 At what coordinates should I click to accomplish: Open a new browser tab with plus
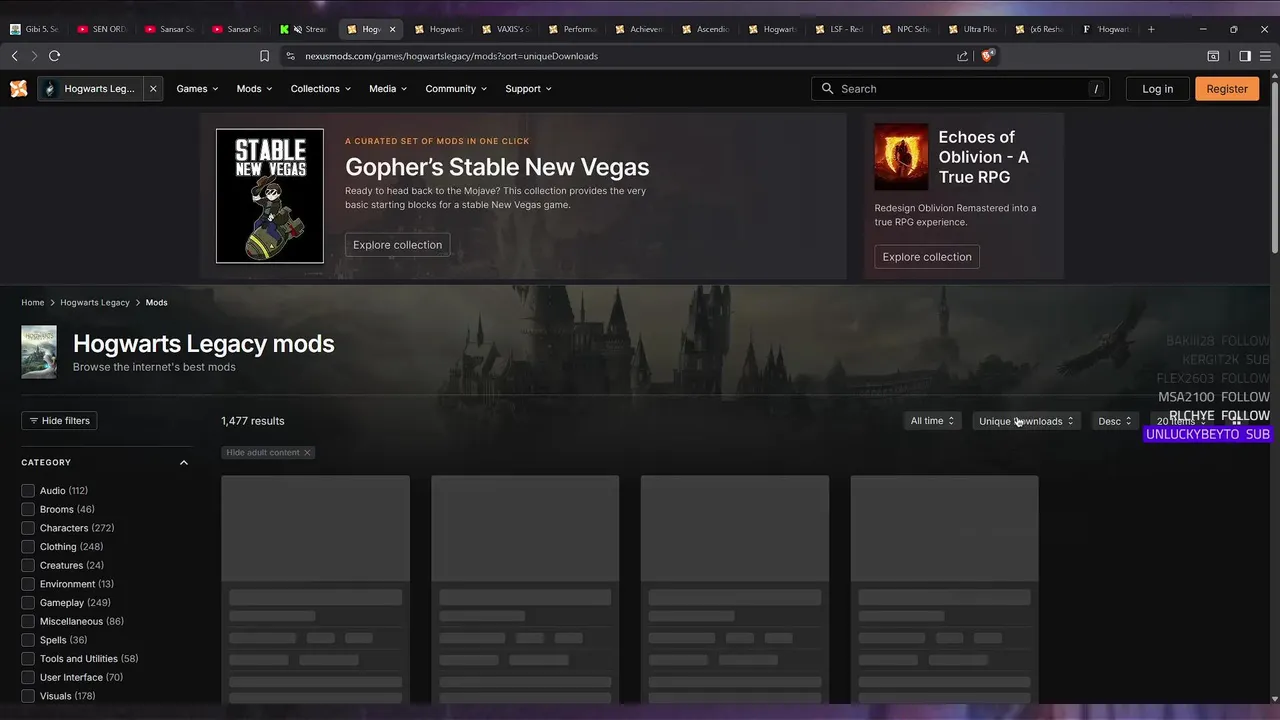[x=1151, y=29]
